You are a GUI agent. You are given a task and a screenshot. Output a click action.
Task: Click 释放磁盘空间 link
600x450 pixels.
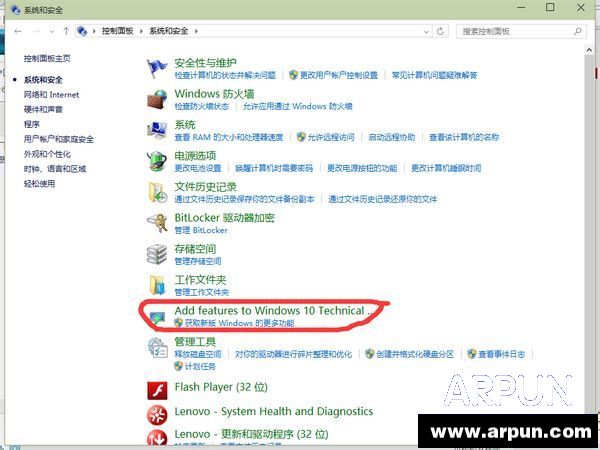[198, 354]
